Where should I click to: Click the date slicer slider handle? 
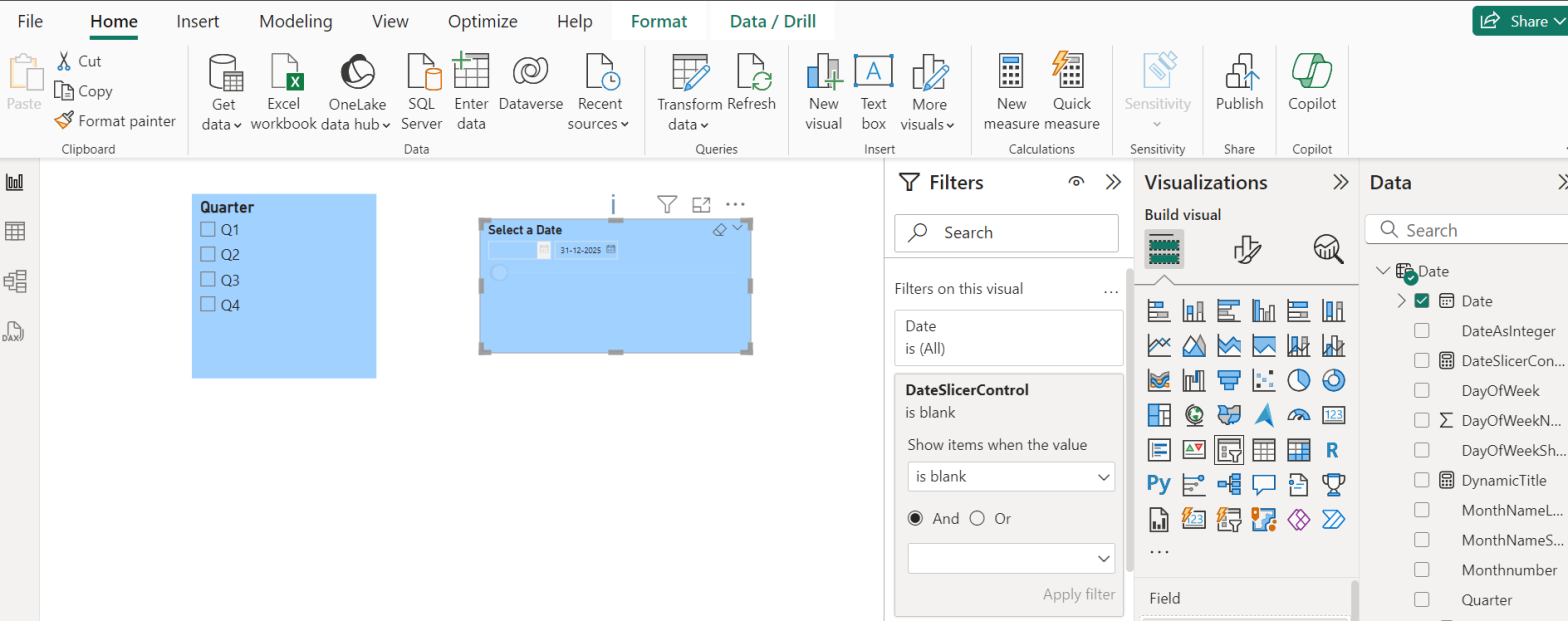pyautogui.click(x=500, y=272)
